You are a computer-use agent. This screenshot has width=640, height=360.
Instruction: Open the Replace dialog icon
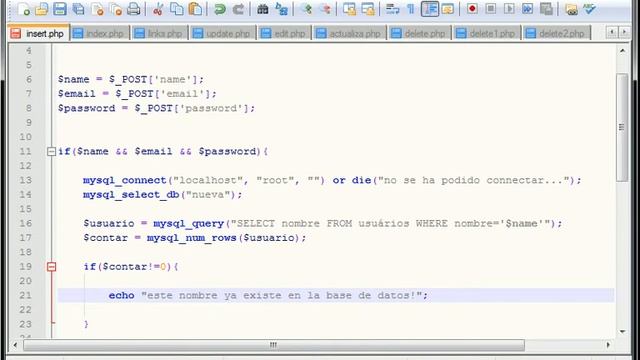click(x=281, y=9)
